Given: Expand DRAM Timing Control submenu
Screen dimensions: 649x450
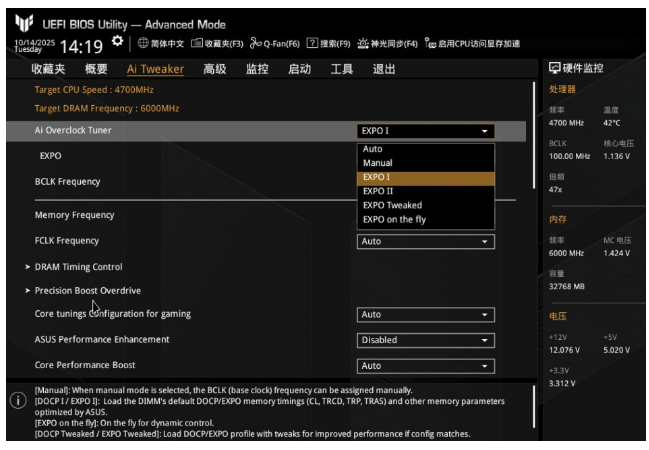Looking at the screenshot, I should [x=78, y=267].
